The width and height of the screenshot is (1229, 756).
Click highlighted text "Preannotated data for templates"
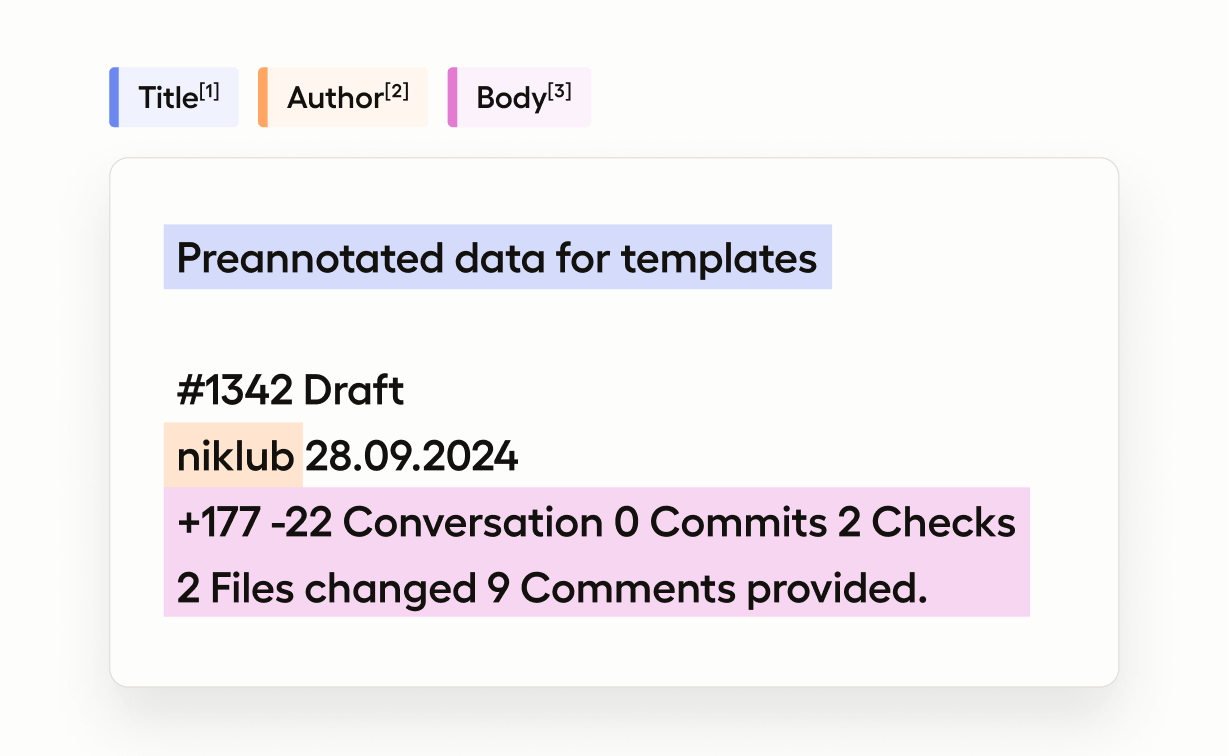click(497, 258)
